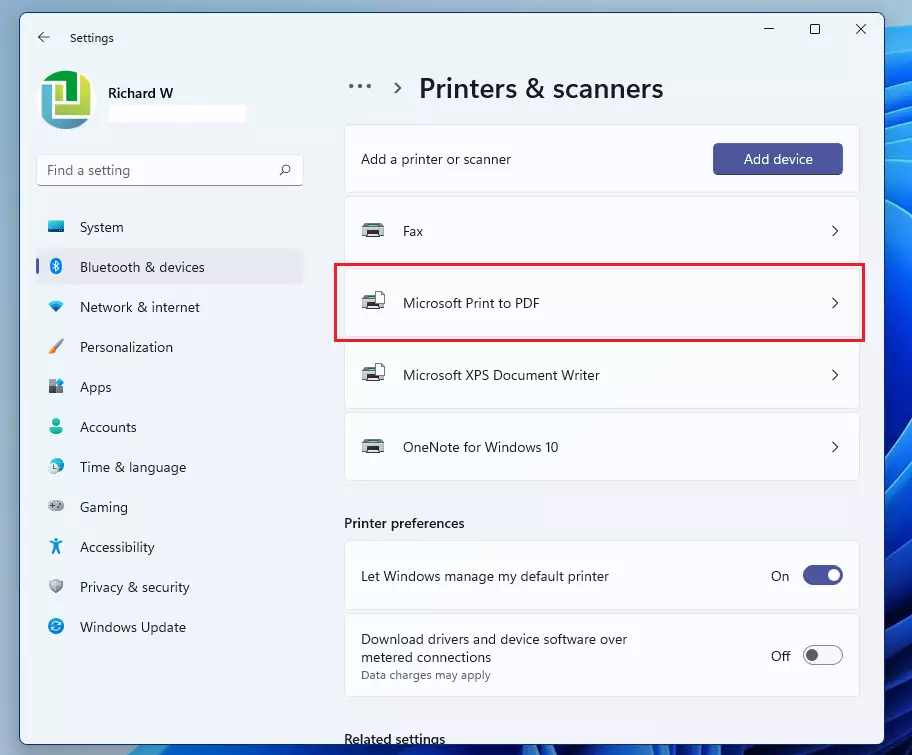This screenshot has height=755, width=912.
Task: Expand Microsoft XPS Document Writer chevron
Action: 835,375
